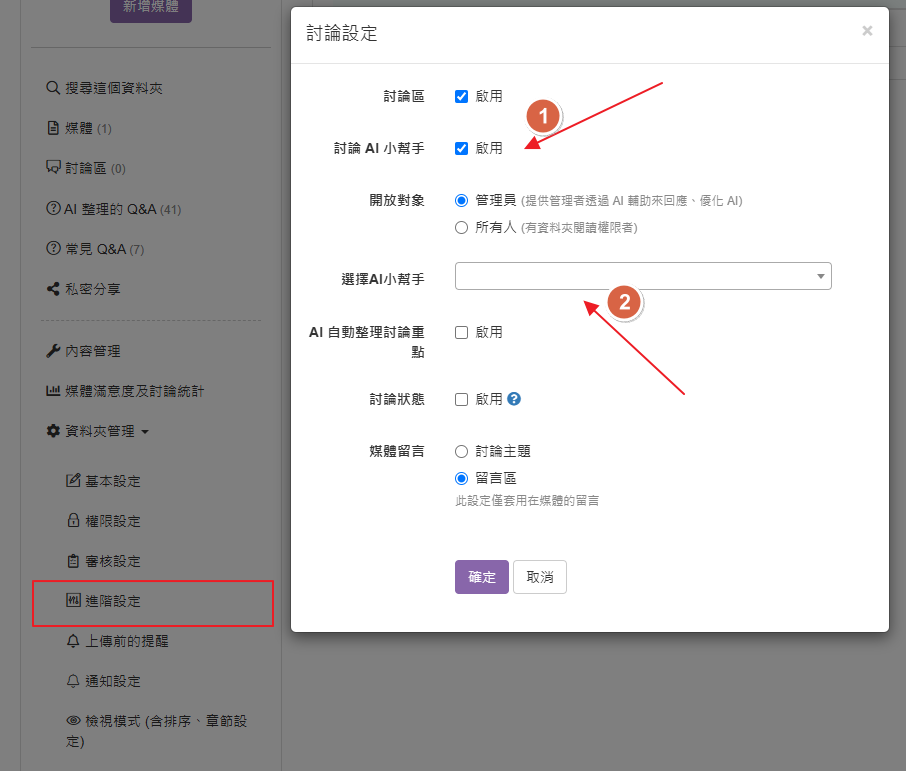Collapse the 資料夾管理 caret menu
The width and height of the screenshot is (906, 771).
[145, 432]
